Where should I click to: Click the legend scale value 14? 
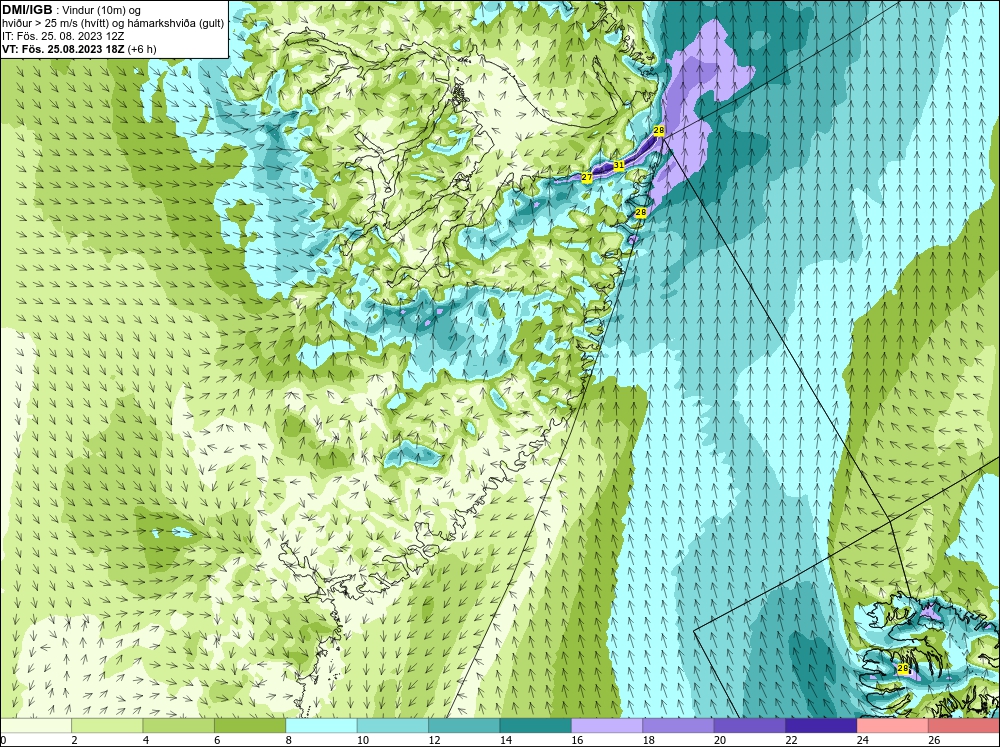tap(505, 740)
